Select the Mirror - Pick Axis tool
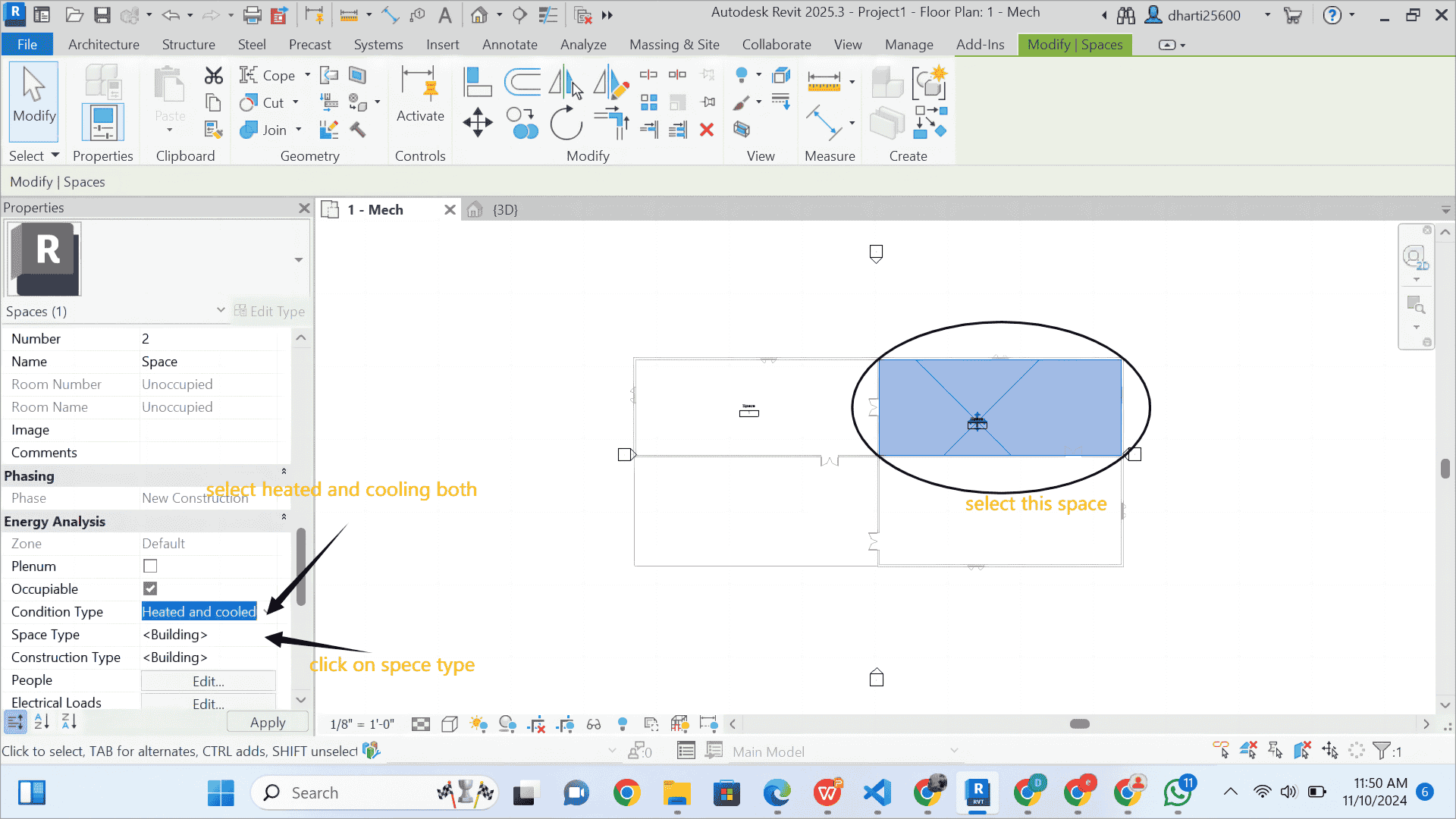 coord(566,82)
